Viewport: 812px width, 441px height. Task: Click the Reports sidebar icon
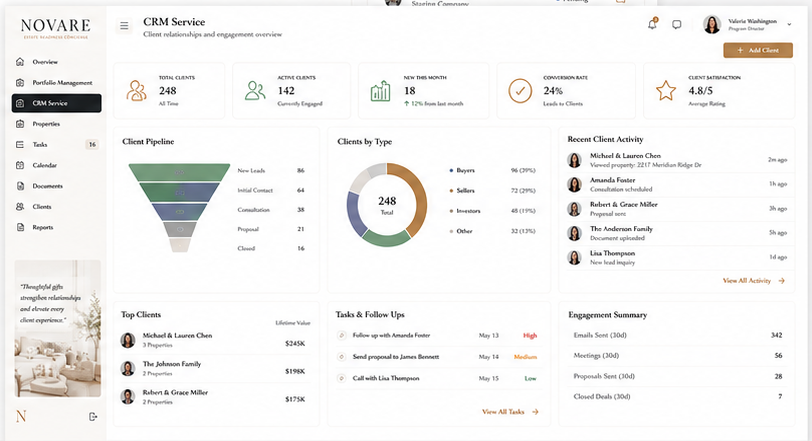[20, 227]
